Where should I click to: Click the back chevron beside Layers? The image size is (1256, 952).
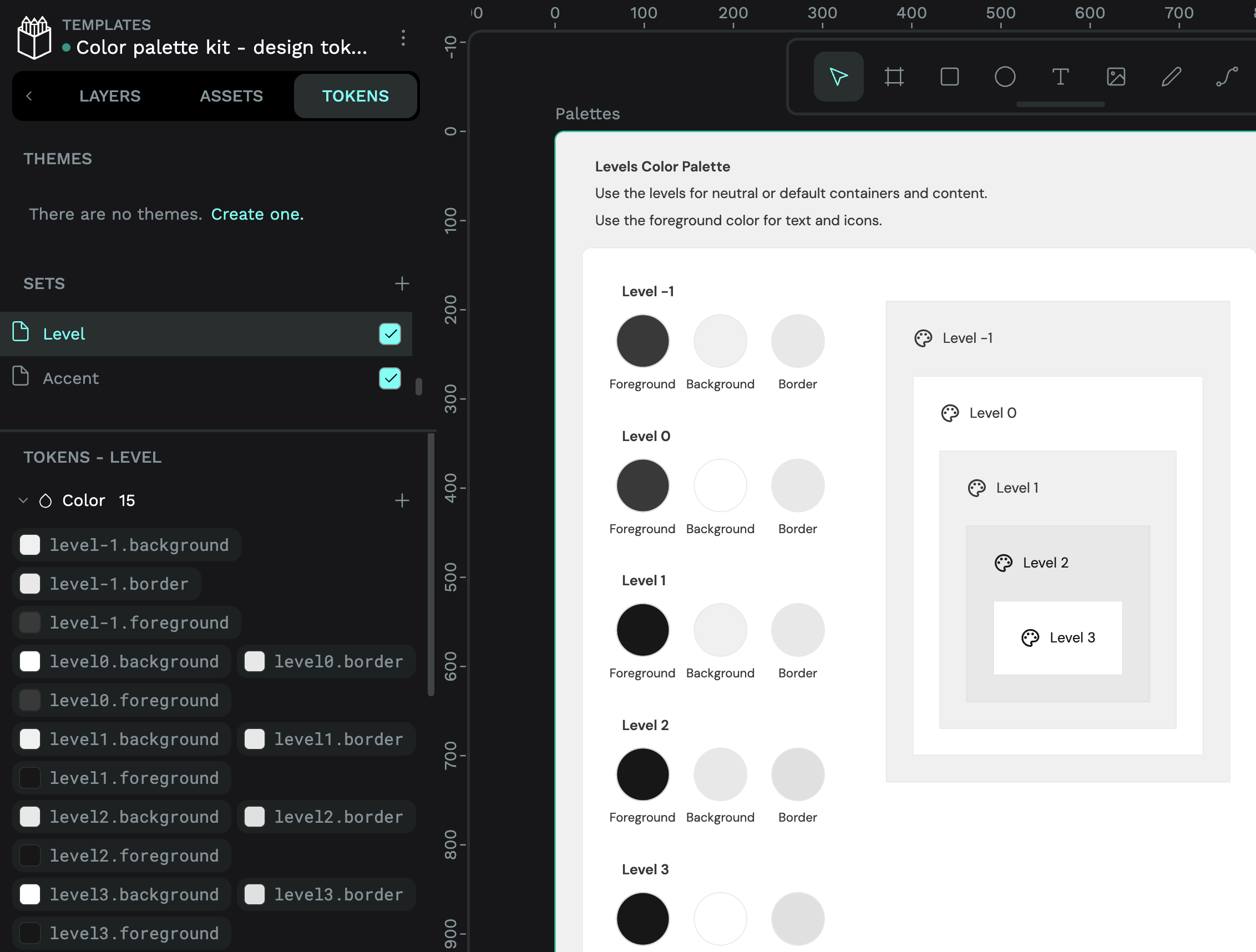[29, 96]
